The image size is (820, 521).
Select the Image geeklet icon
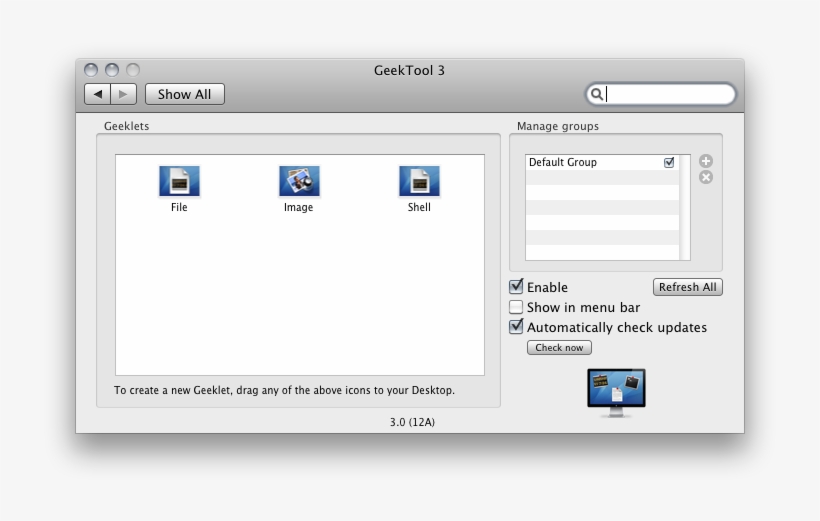tap(299, 182)
